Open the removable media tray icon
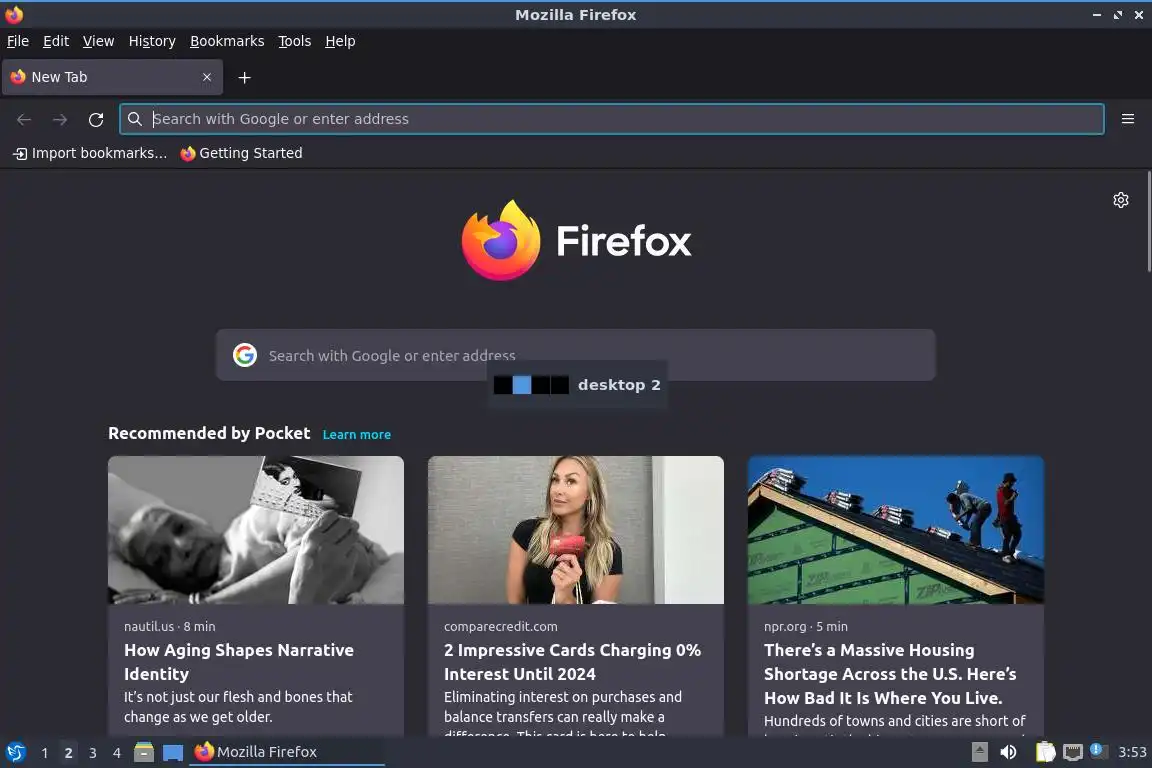 (979, 752)
